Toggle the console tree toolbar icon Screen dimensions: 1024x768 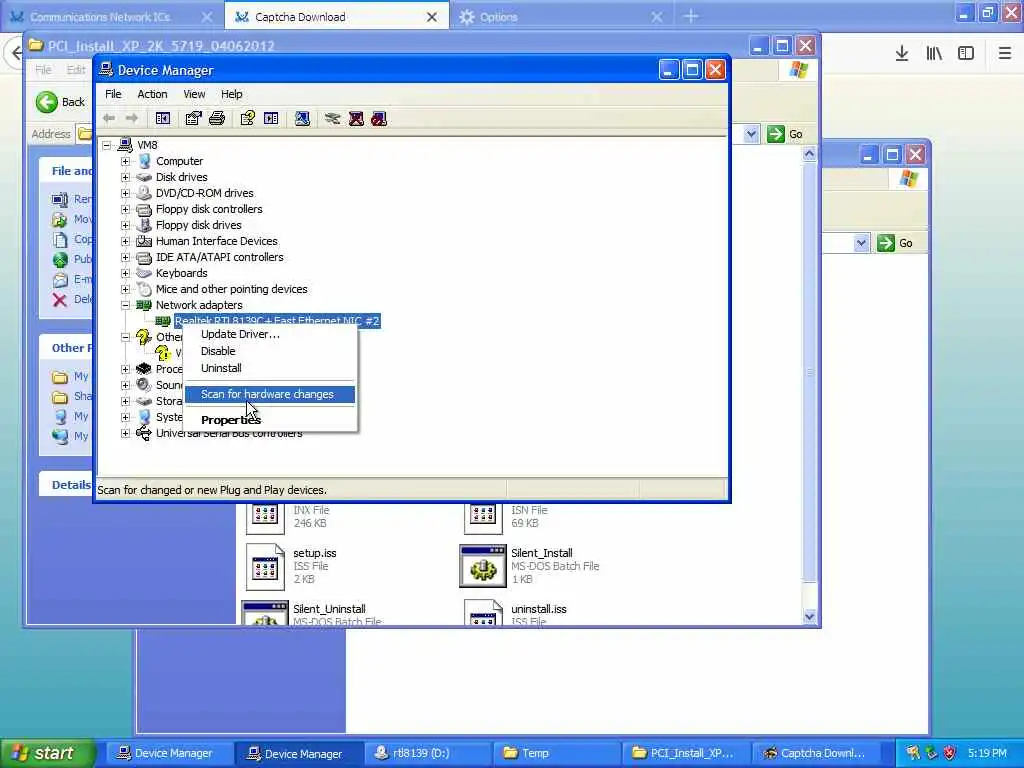[x=163, y=118]
